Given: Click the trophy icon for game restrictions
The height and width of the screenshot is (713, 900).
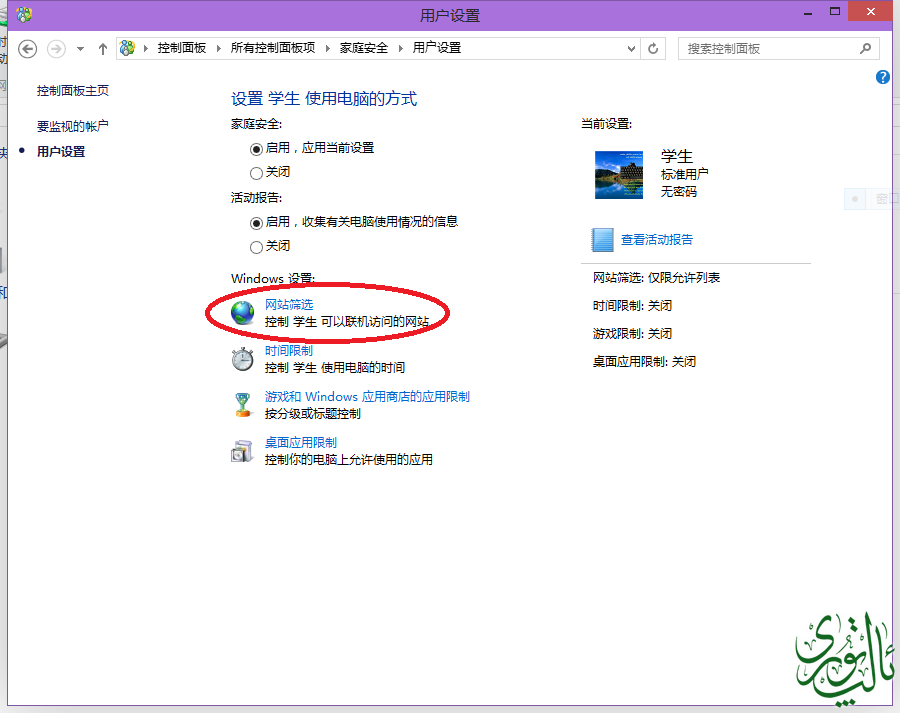Looking at the screenshot, I should [x=243, y=405].
